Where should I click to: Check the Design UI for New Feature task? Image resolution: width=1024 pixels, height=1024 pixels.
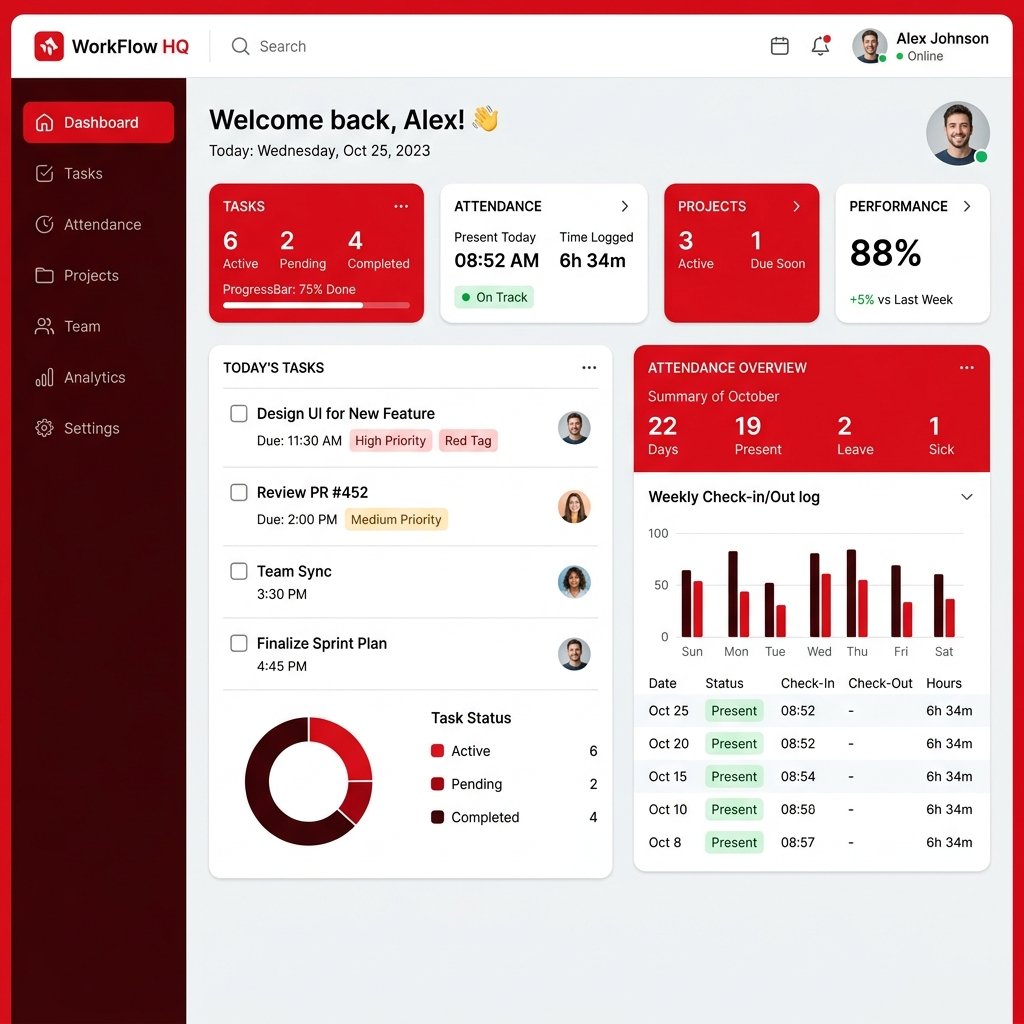(x=239, y=413)
